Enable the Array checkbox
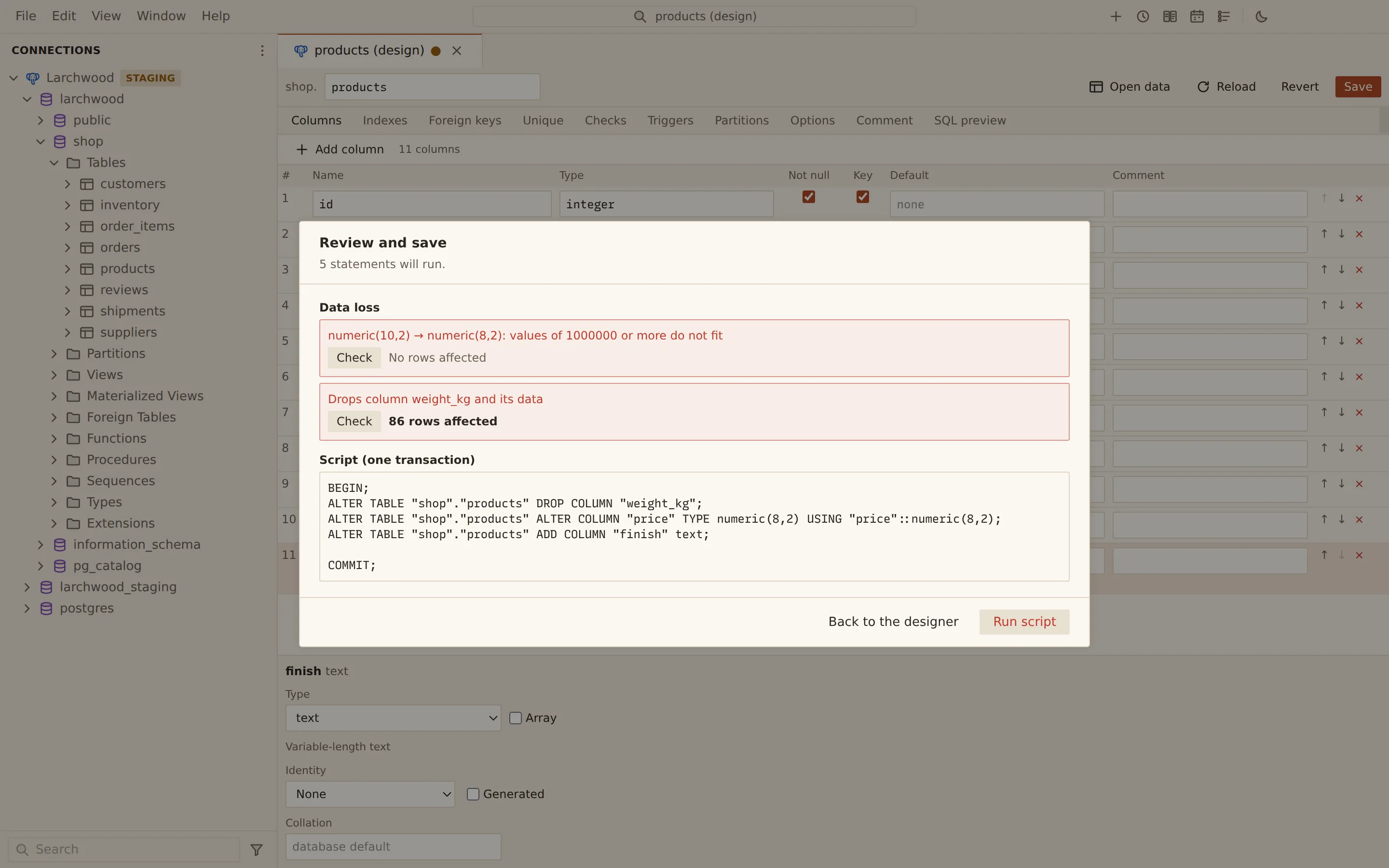Image resolution: width=1389 pixels, height=868 pixels. click(x=516, y=718)
